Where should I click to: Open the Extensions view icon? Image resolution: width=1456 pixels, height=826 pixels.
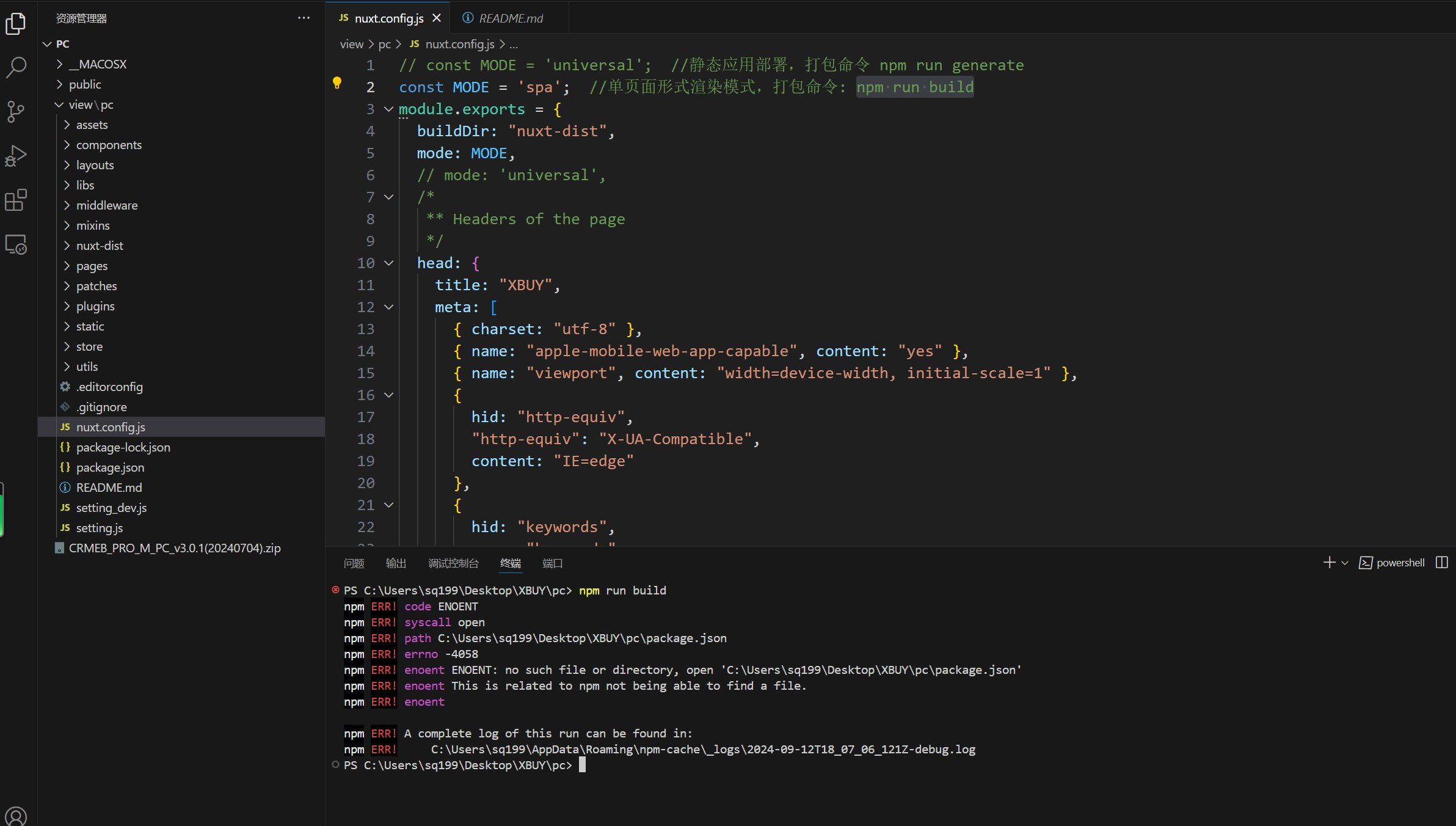point(16,200)
